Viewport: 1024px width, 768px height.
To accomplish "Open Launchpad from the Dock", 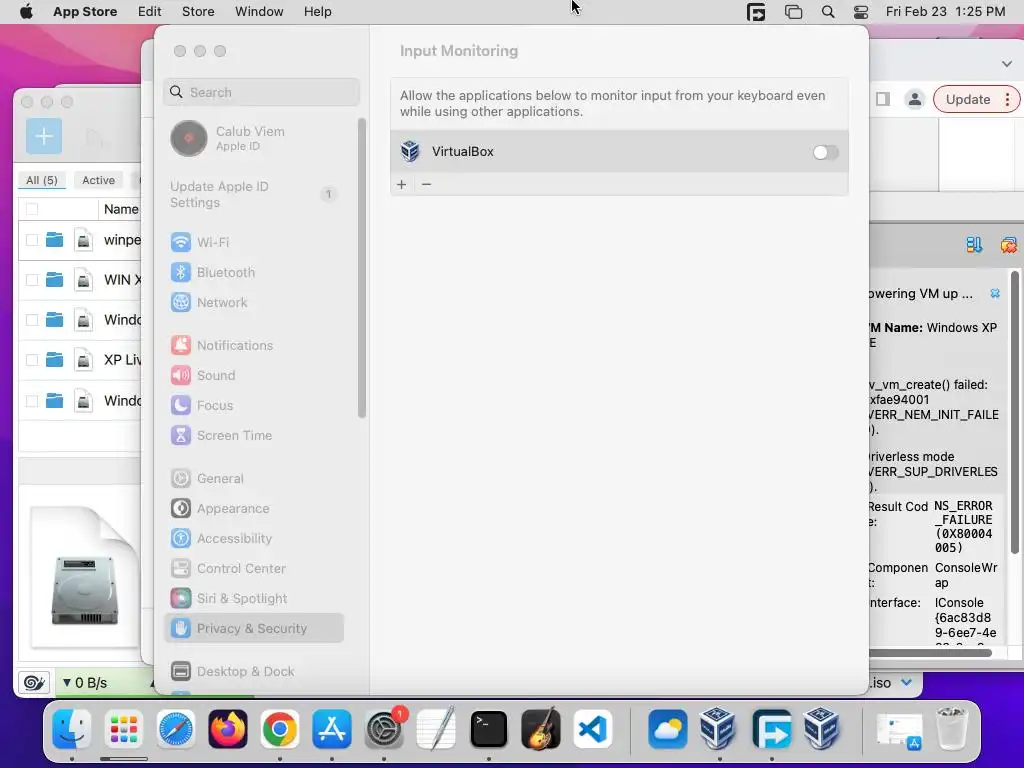I will pos(123,729).
